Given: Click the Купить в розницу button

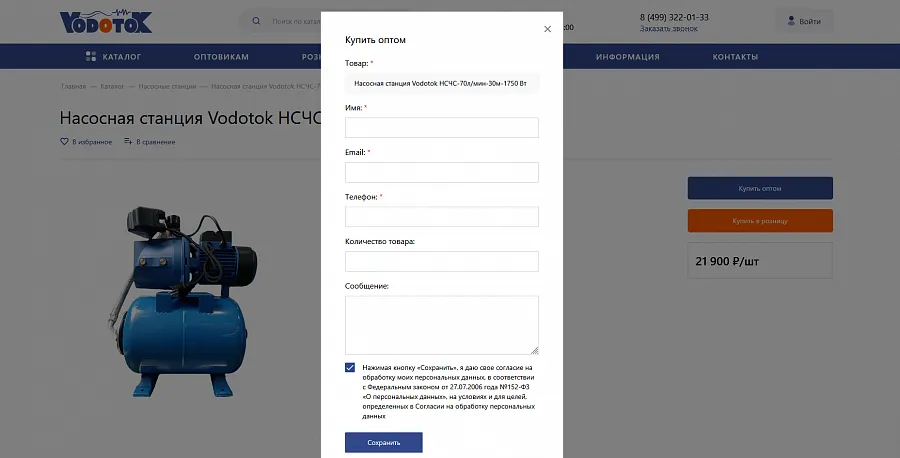Looking at the screenshot, I should click(760, 221).
